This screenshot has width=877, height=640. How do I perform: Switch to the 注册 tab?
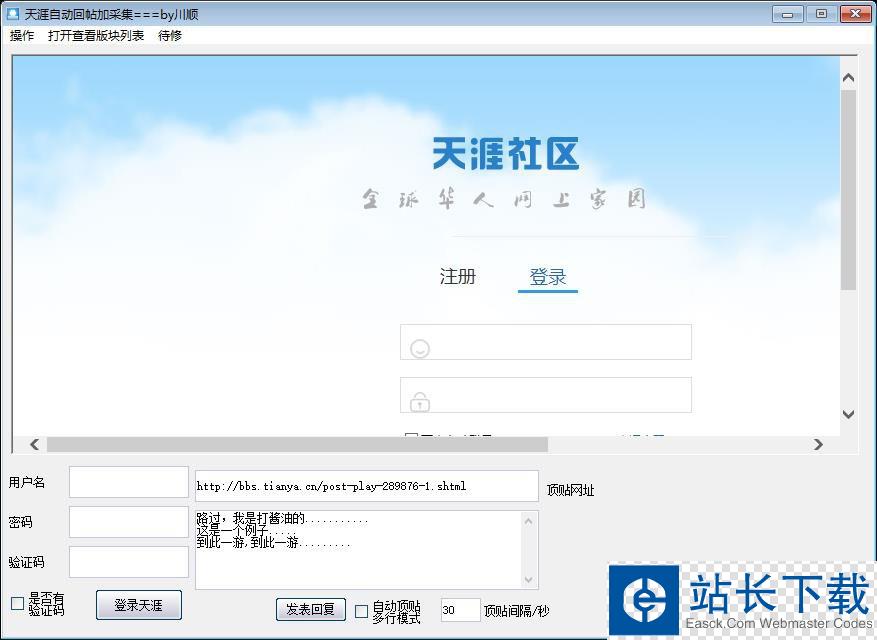[458, 276]
